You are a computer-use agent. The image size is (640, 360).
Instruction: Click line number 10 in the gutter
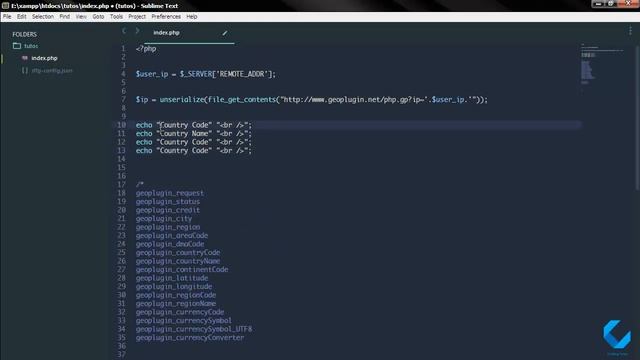122,125
